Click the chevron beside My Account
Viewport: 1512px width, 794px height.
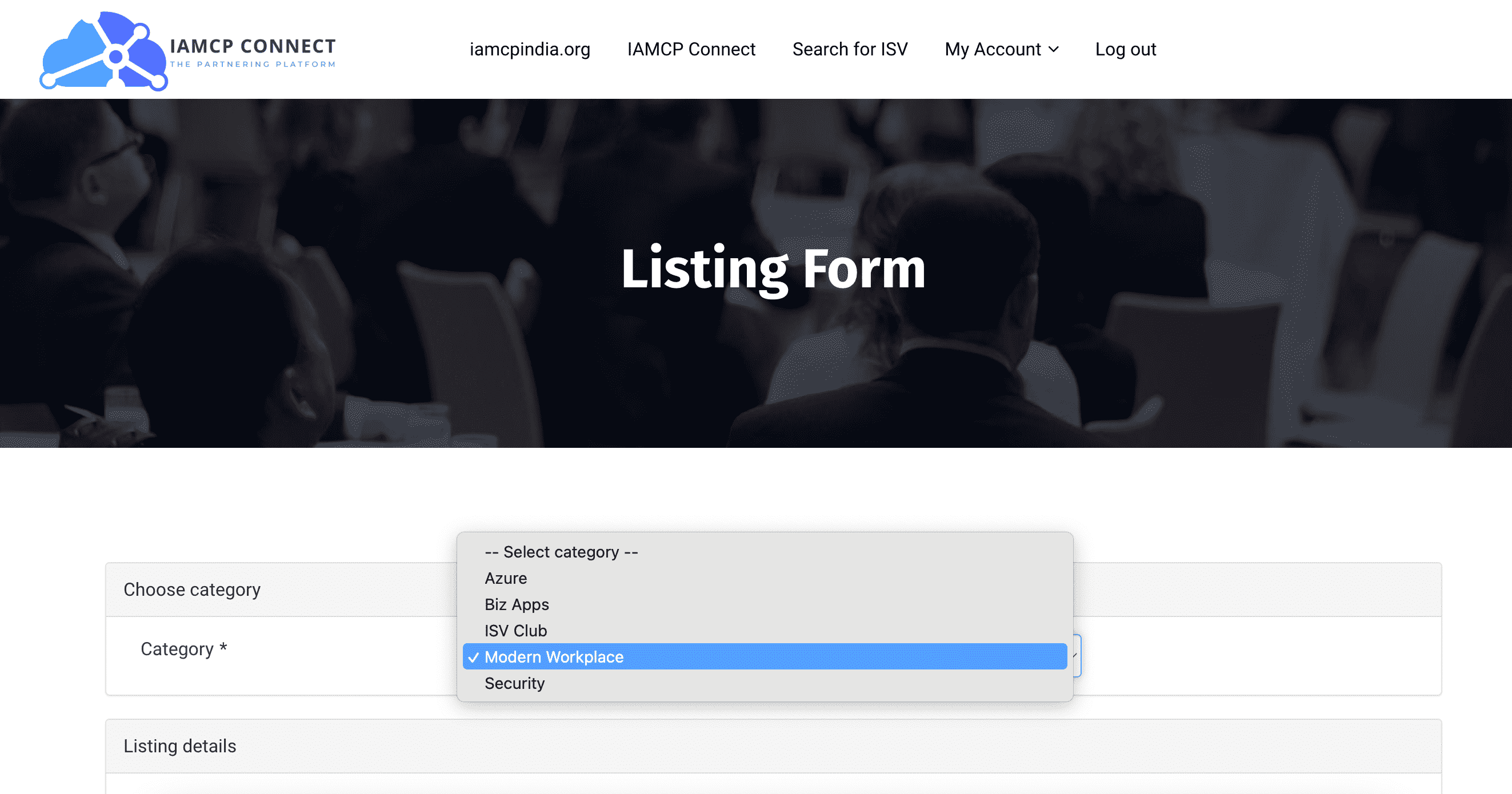click(x=1054, y=49)
